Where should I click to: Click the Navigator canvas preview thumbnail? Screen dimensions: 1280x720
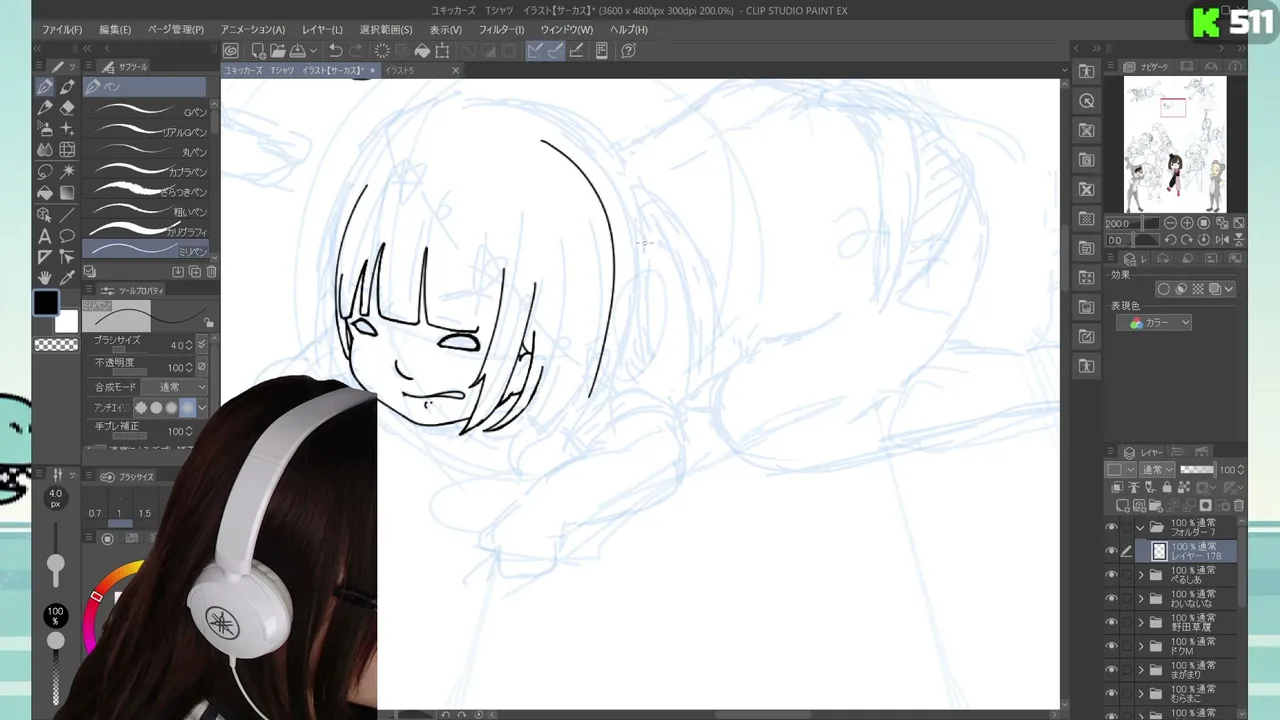(1174, 146)
